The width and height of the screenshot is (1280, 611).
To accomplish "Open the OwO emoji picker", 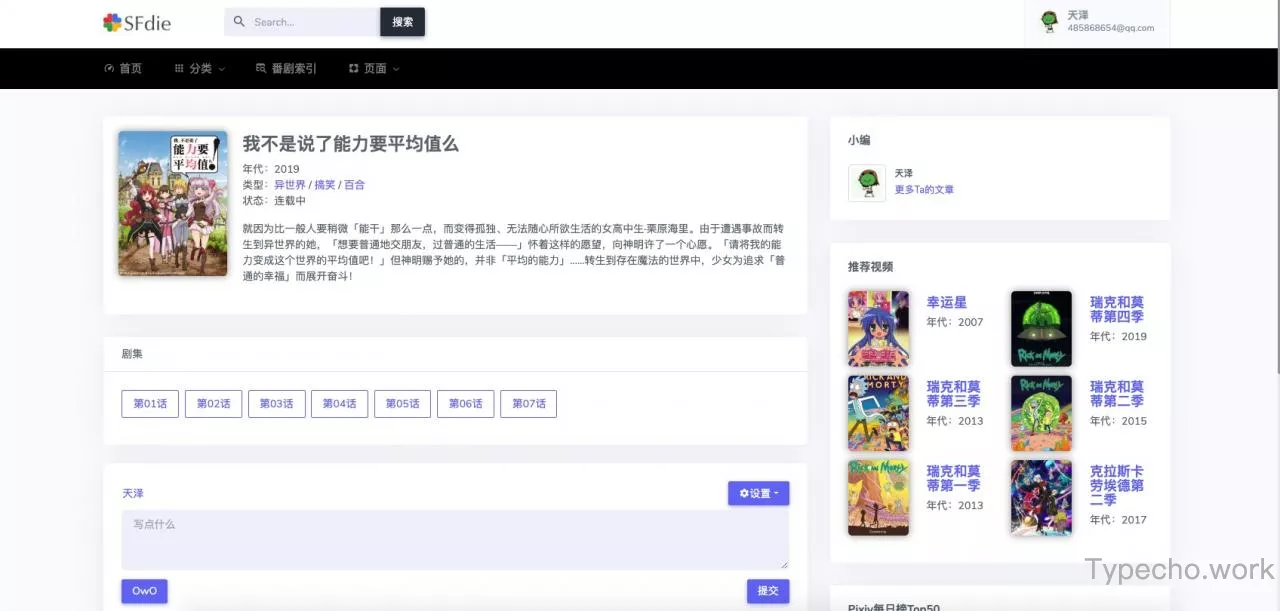I will (x=143, y=590).
